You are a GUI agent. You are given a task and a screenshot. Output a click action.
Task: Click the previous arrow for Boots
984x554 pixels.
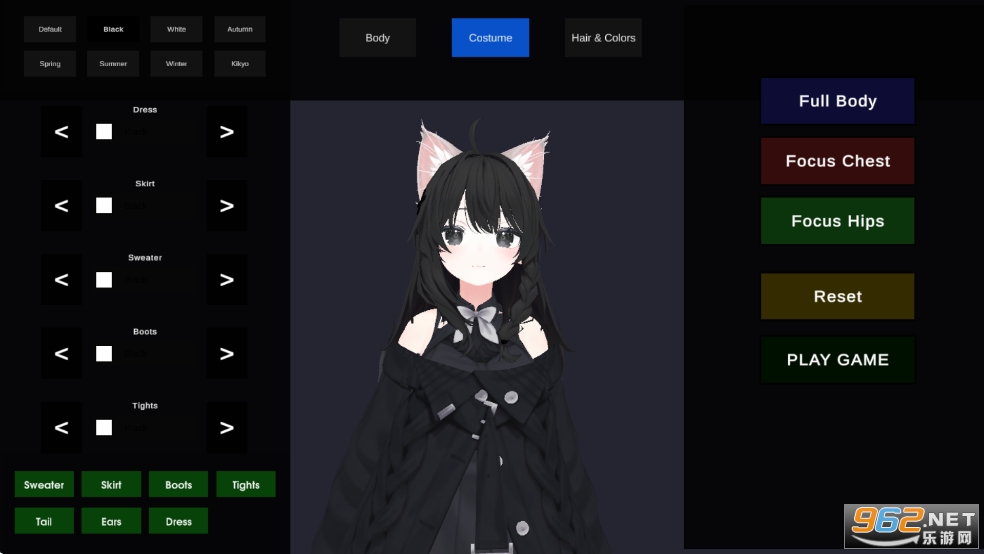(x=61, y=354)
